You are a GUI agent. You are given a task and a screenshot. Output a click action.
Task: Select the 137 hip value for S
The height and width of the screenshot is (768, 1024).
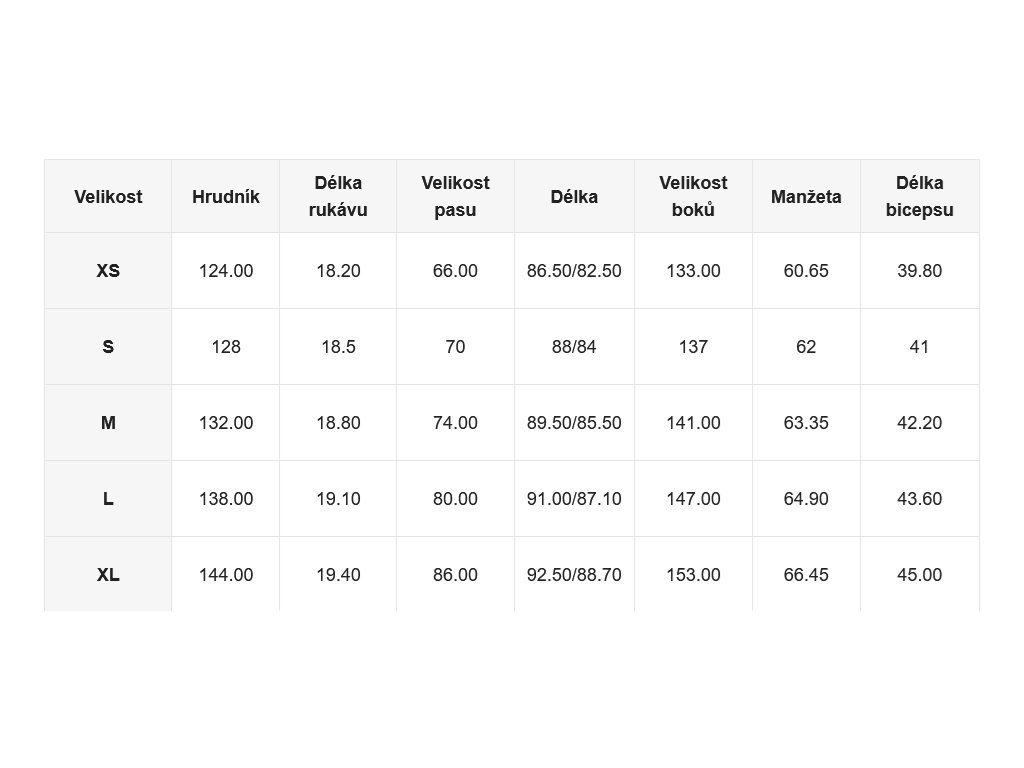point(693,347)
